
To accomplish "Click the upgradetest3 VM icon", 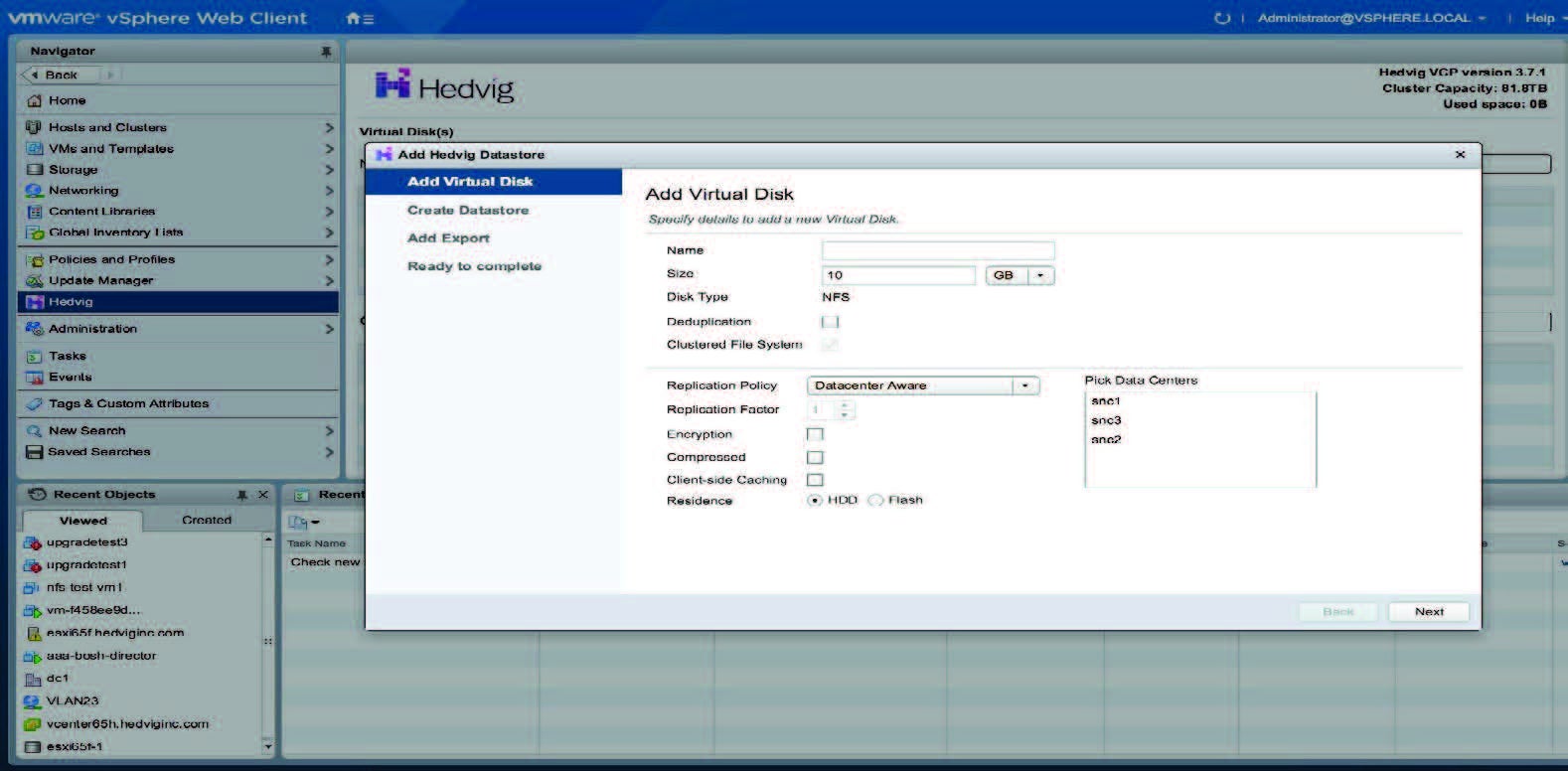I will pyautogui.click(x=32, y=542).
